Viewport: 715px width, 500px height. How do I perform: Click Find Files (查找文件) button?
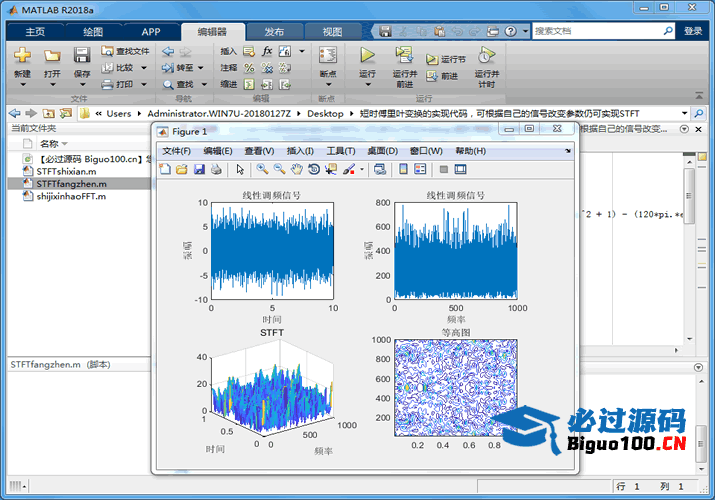pyautogui.click(x=125, y=51)
